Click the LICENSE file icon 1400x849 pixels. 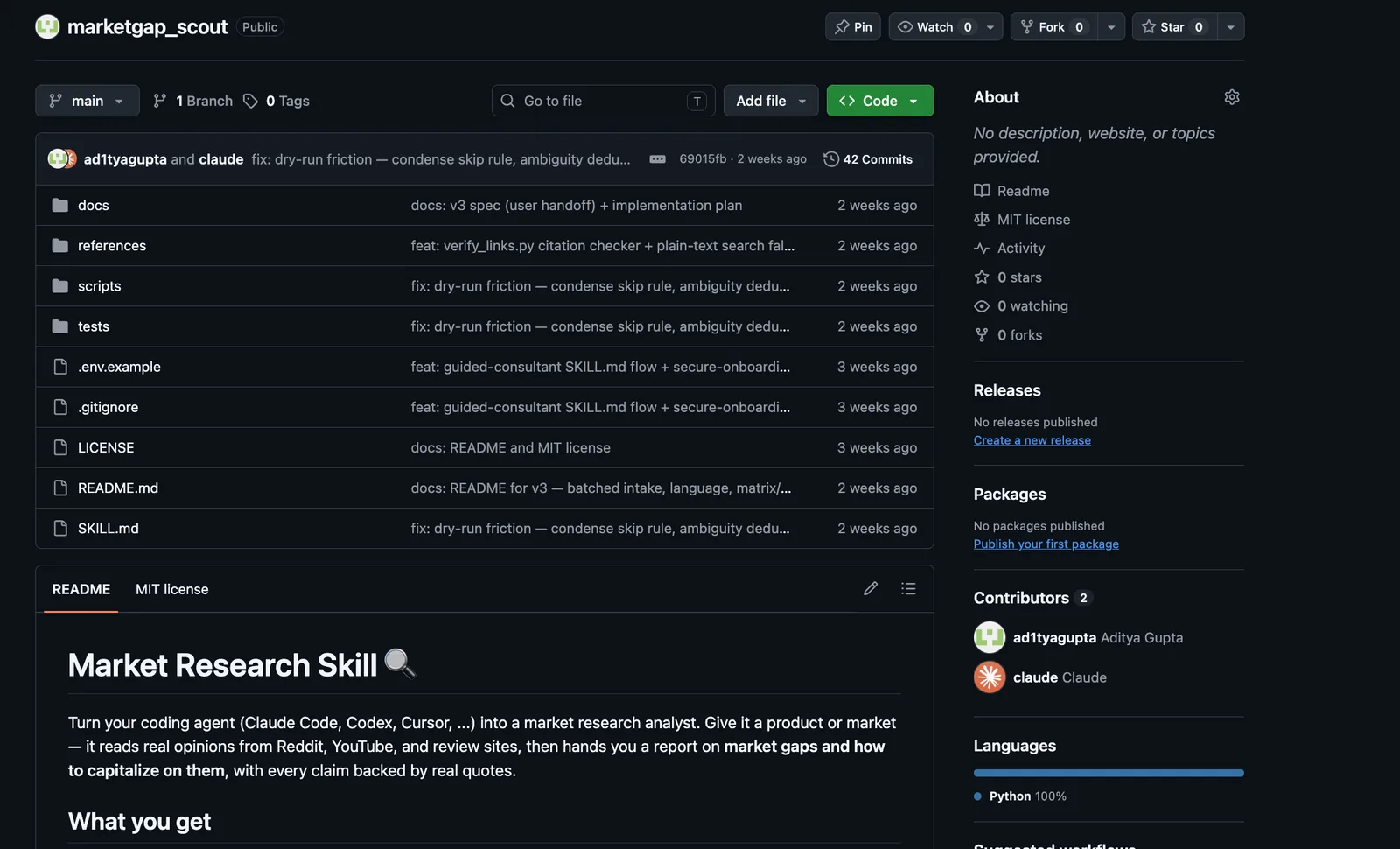pyautogui.click(x=60, y=447)
